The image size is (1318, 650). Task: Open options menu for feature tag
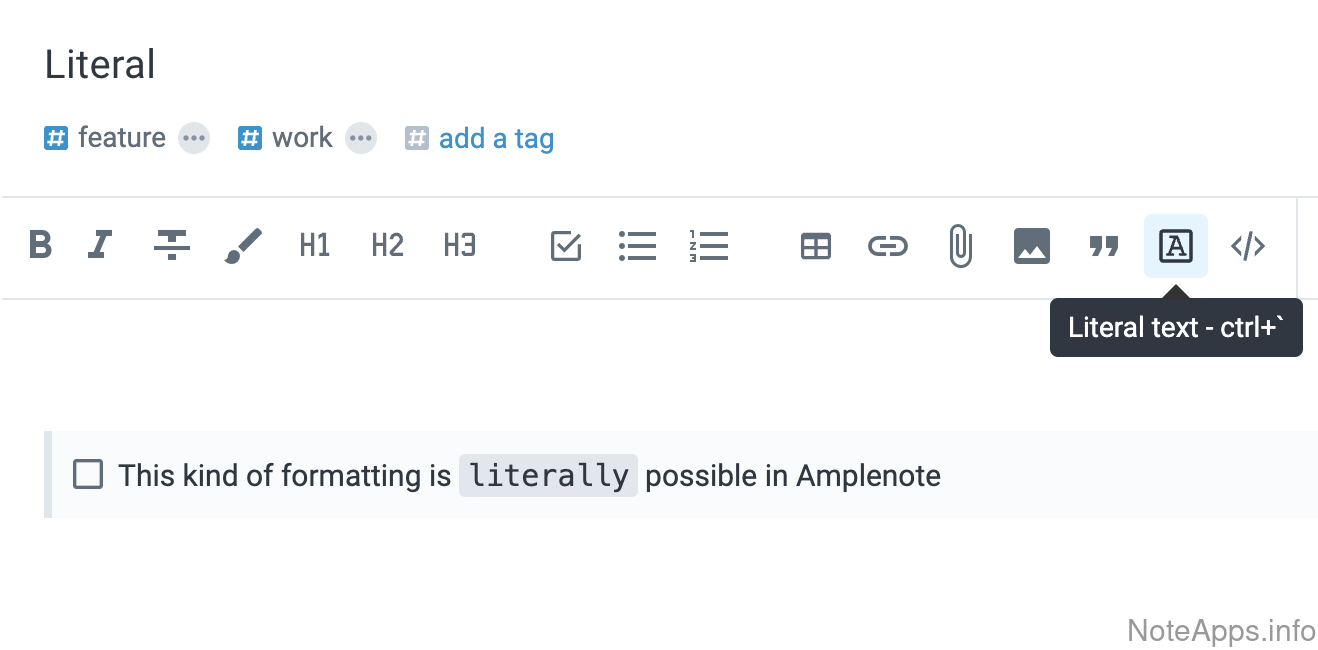click(x=194, y=138)
